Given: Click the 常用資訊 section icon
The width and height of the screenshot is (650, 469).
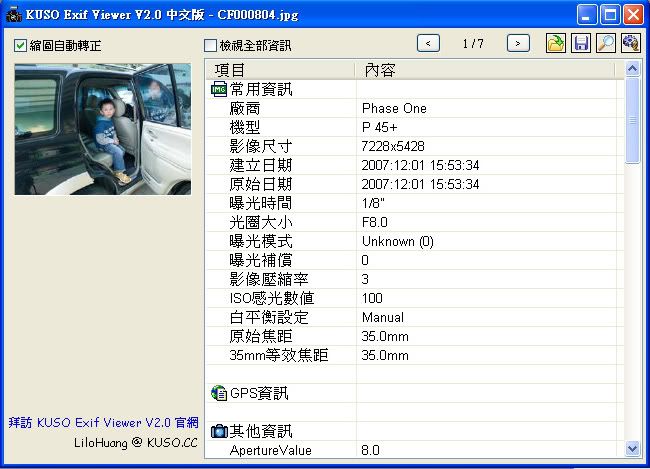Looking at the screenshot, I should [220, 89].
